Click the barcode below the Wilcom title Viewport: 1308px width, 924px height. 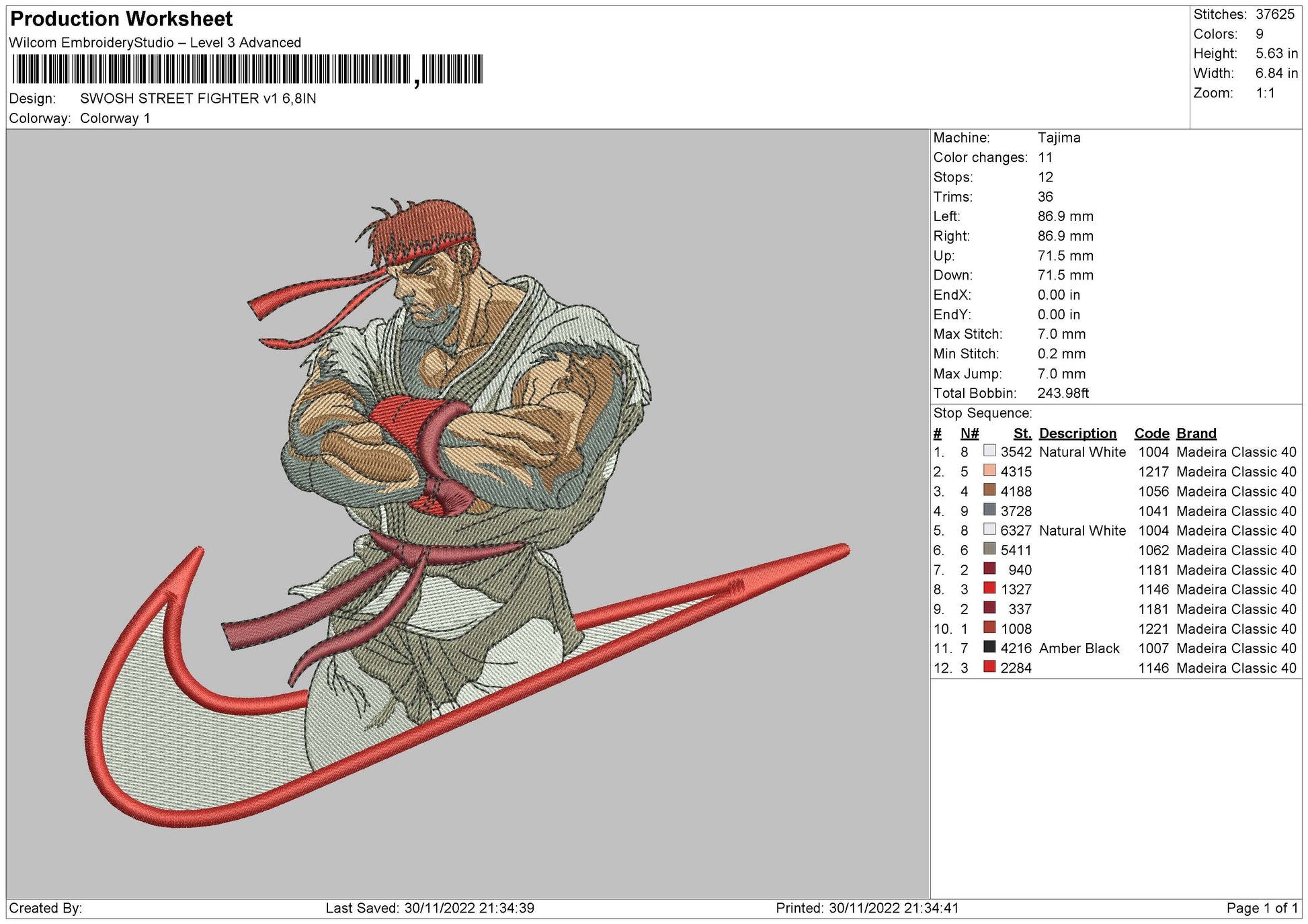click(x=247, y=69)
